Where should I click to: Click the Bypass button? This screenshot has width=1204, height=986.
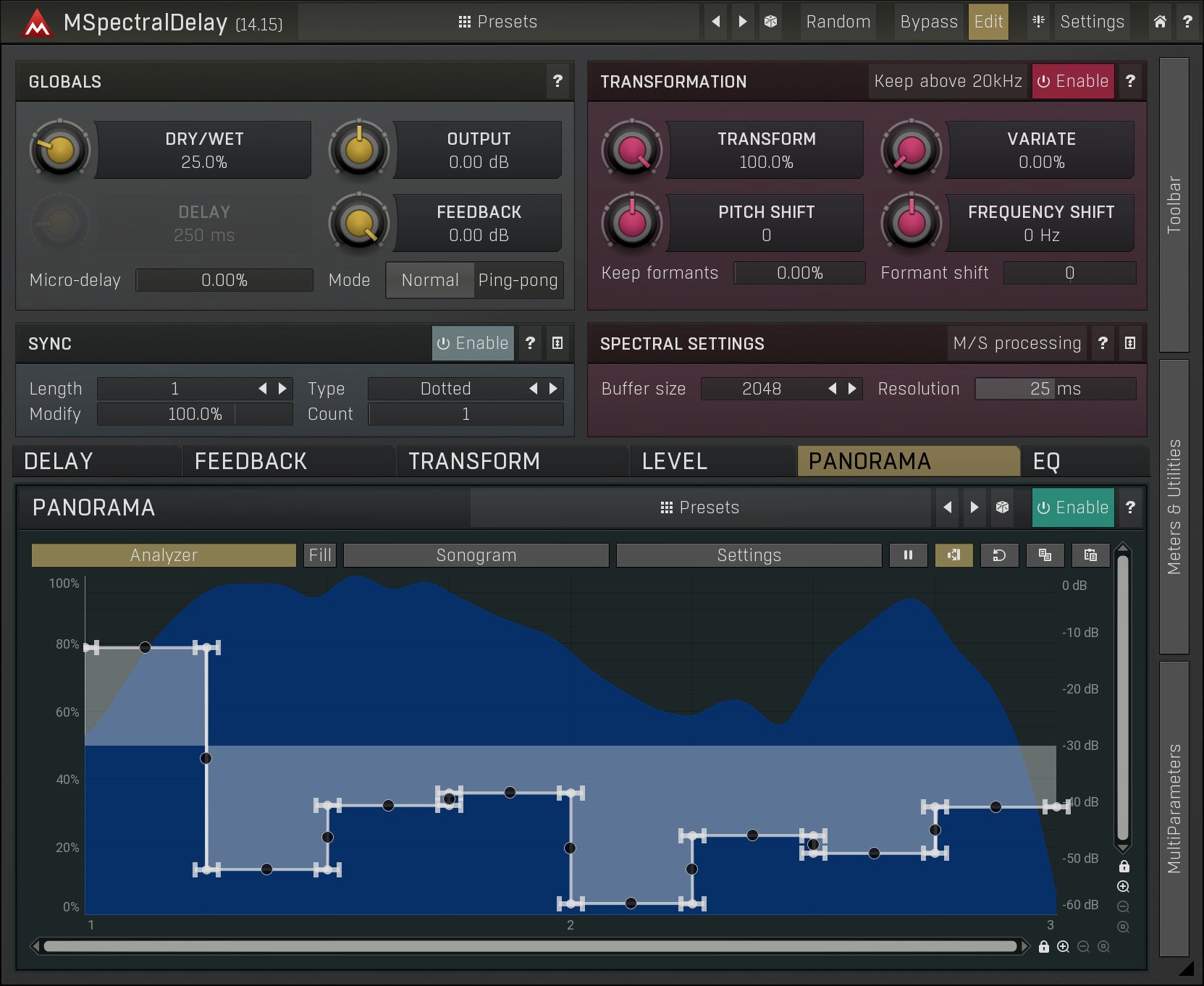(x=928, y=22)
